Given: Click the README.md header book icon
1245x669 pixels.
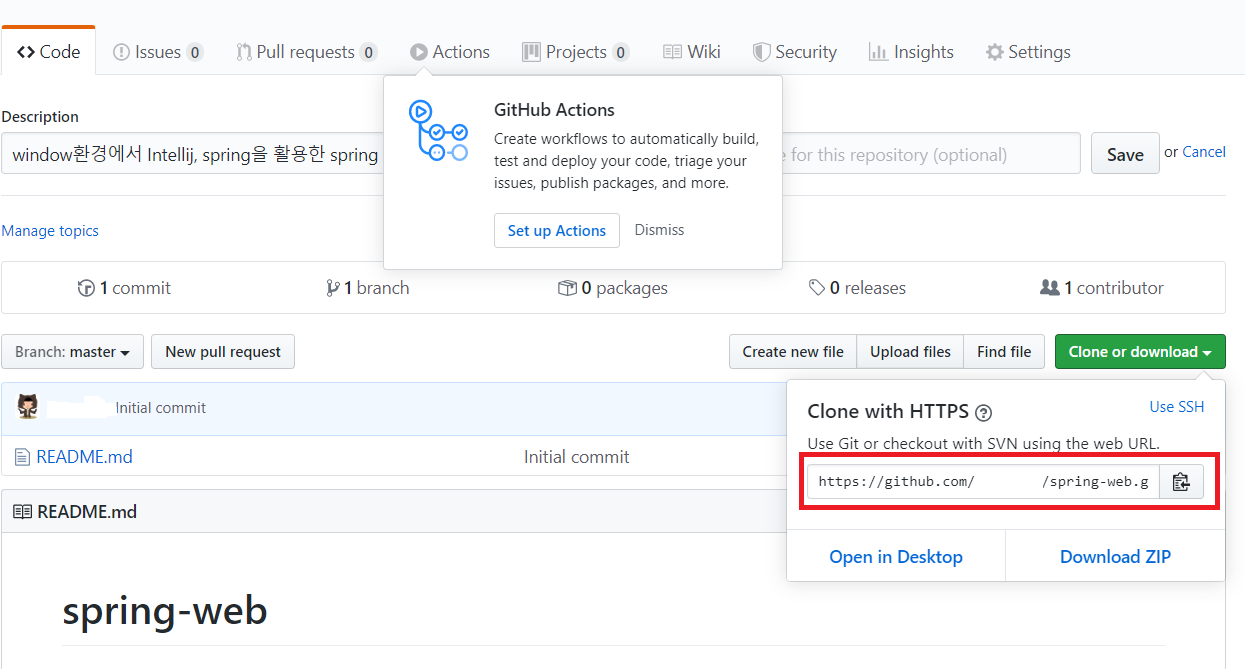Looking at the screenshot, I should pyautogui.click(x=22, y=512).
